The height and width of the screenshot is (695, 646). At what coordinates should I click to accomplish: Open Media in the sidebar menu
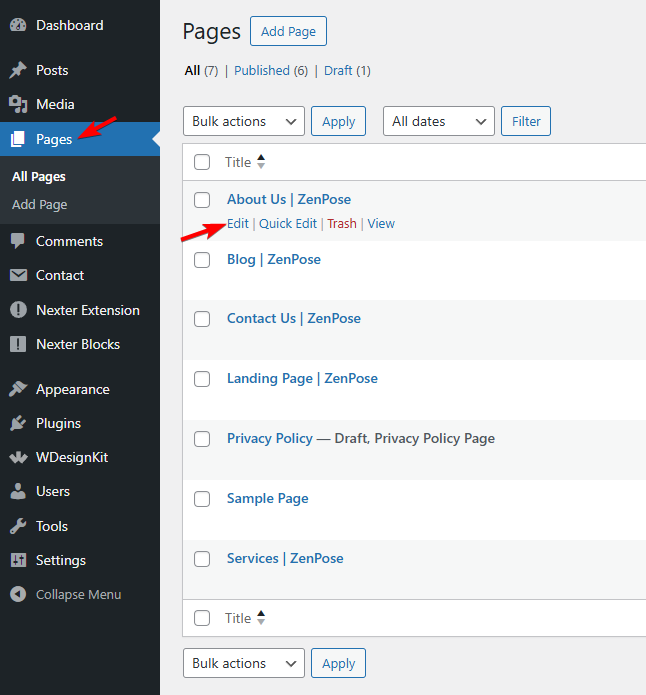point(55,104)
